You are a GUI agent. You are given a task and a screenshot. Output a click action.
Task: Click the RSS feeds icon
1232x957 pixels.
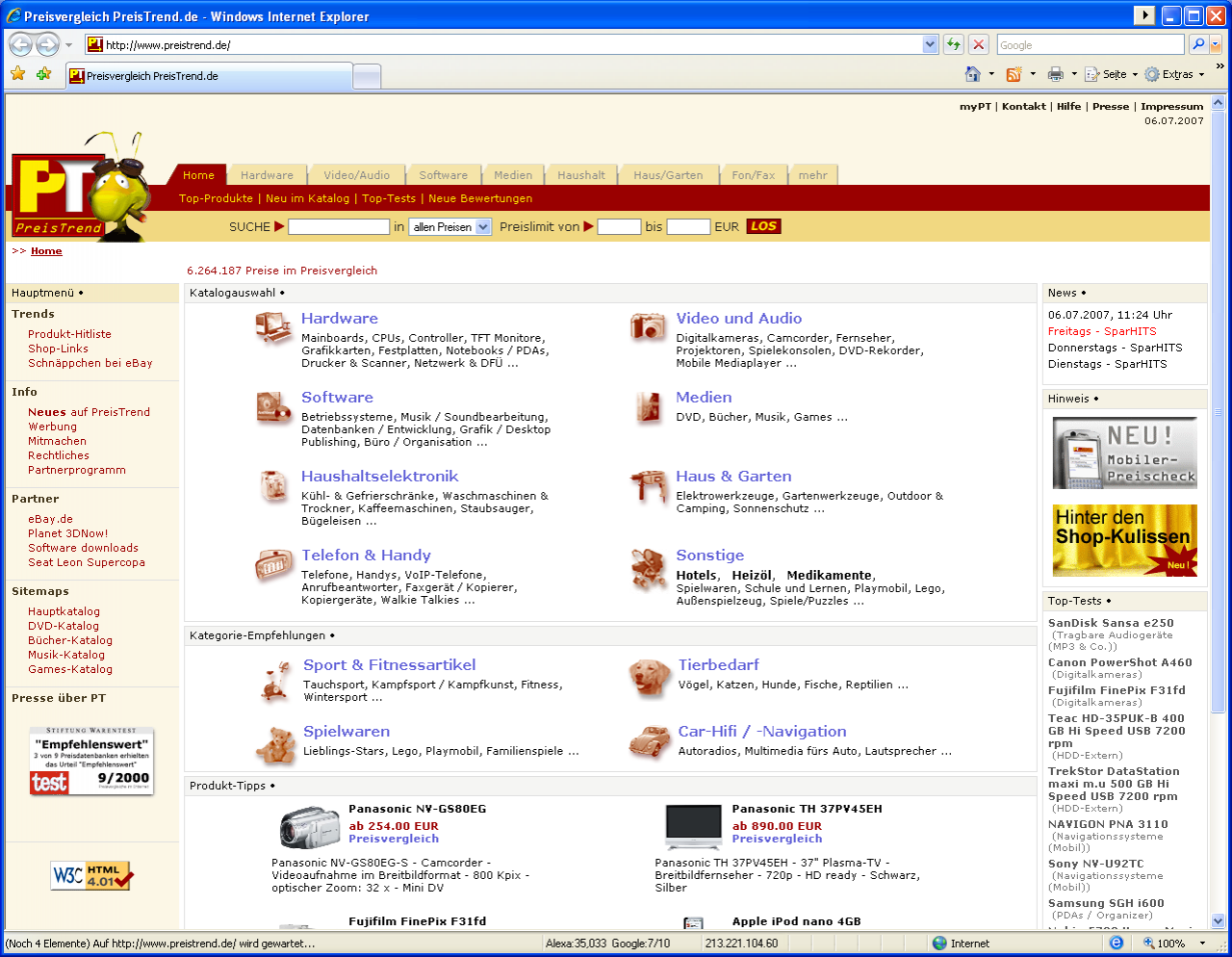coord(1014,74)
